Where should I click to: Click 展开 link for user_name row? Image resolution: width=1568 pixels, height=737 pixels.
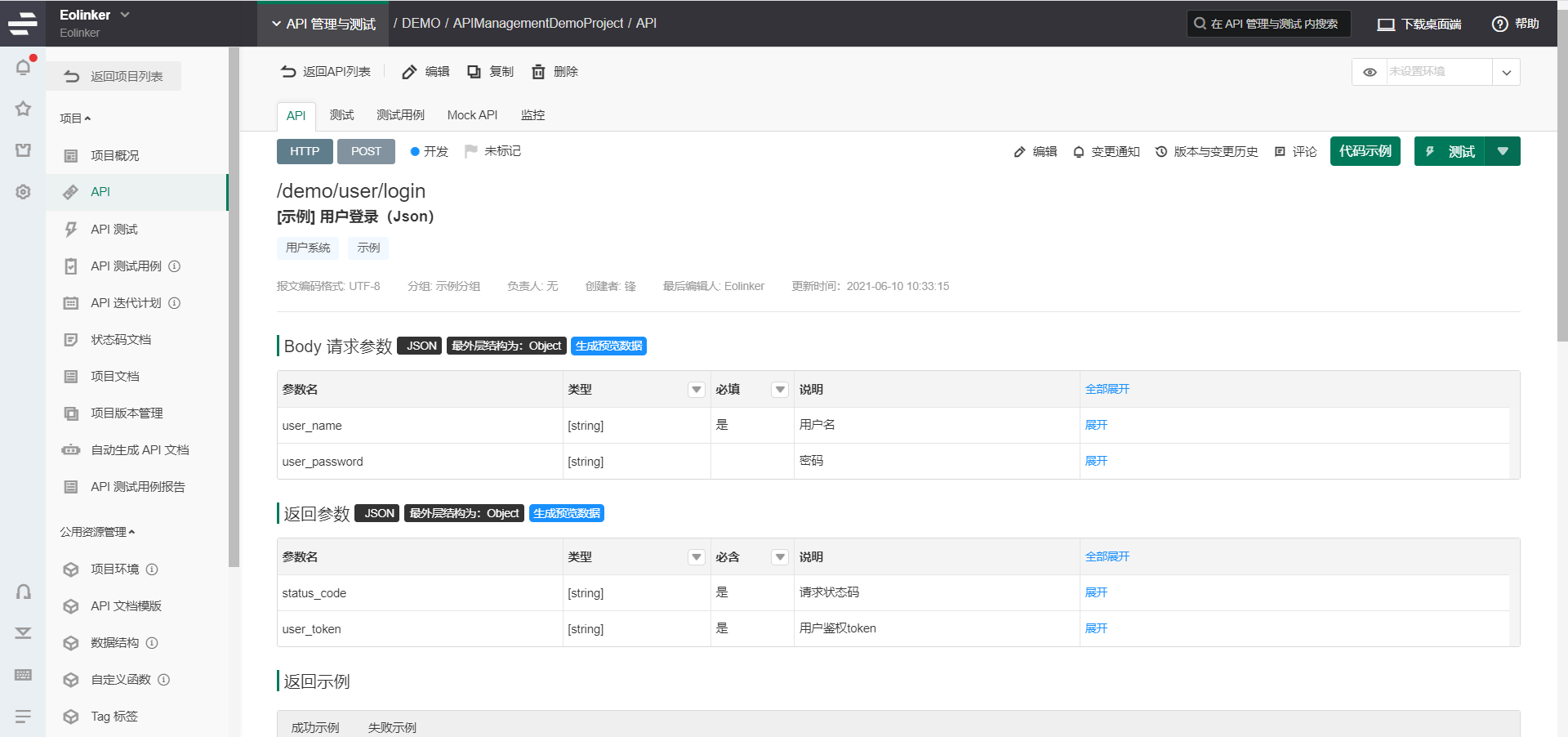pyautogui.click(x=1096, y=425)
